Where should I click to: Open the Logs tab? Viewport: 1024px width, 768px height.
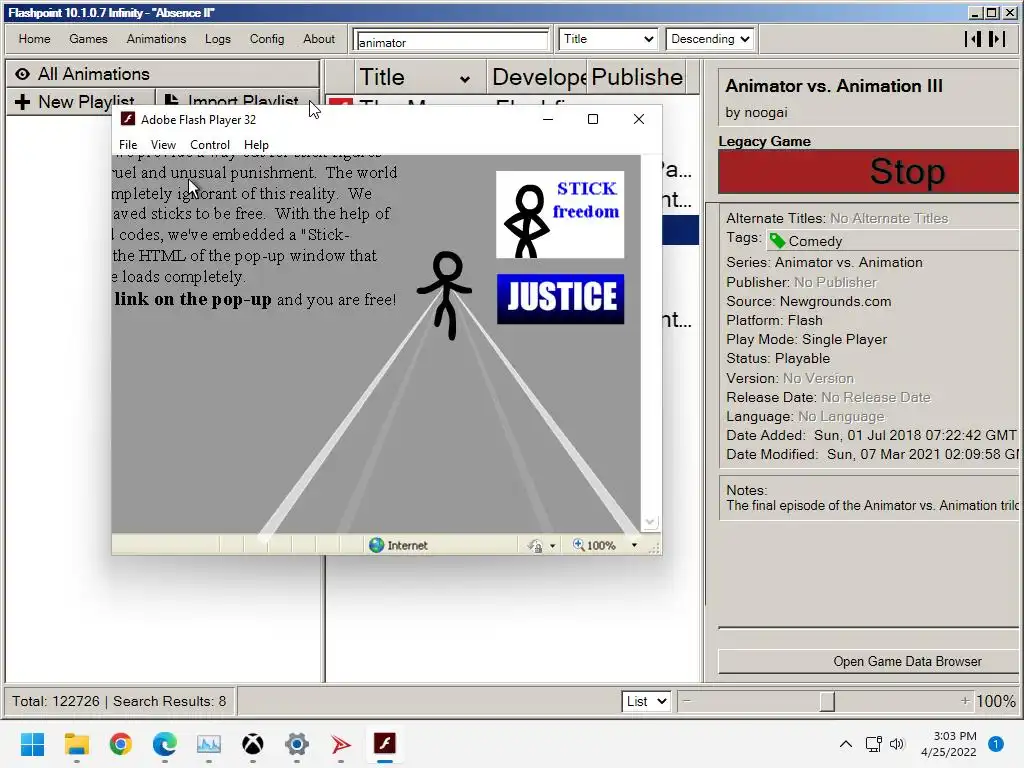217,39
